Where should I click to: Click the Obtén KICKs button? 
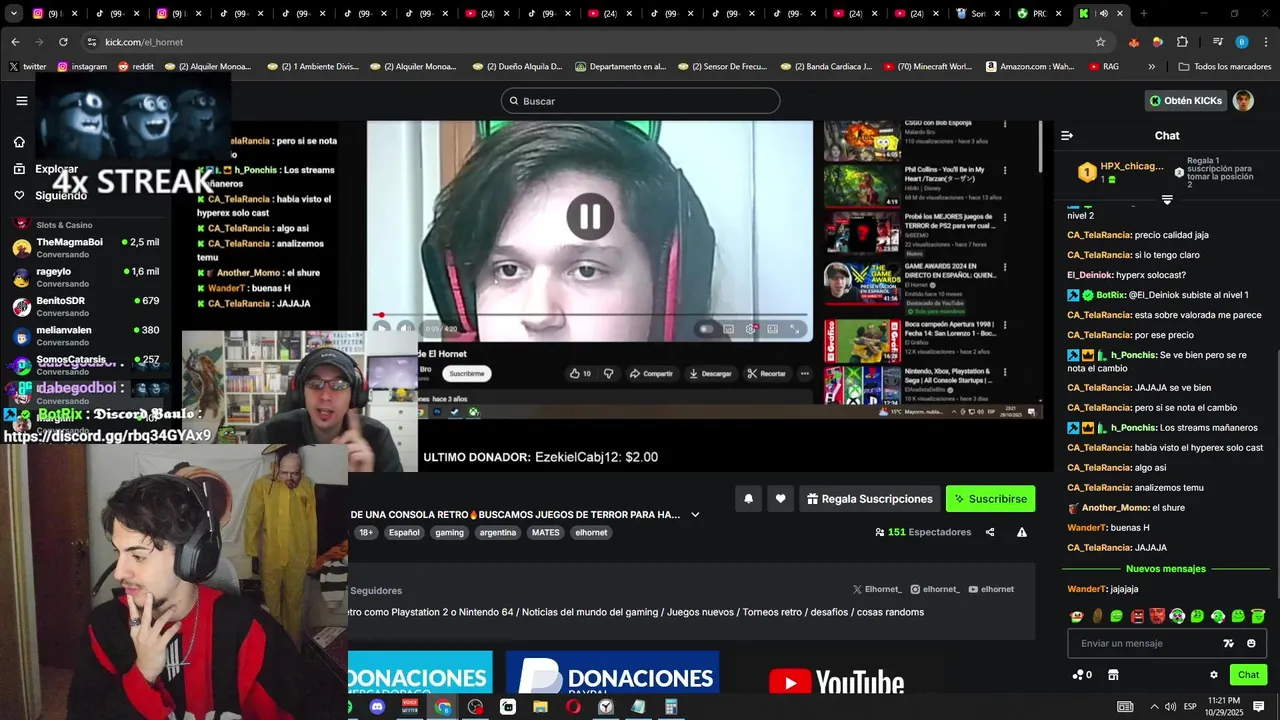click(x=1185, y=101)
